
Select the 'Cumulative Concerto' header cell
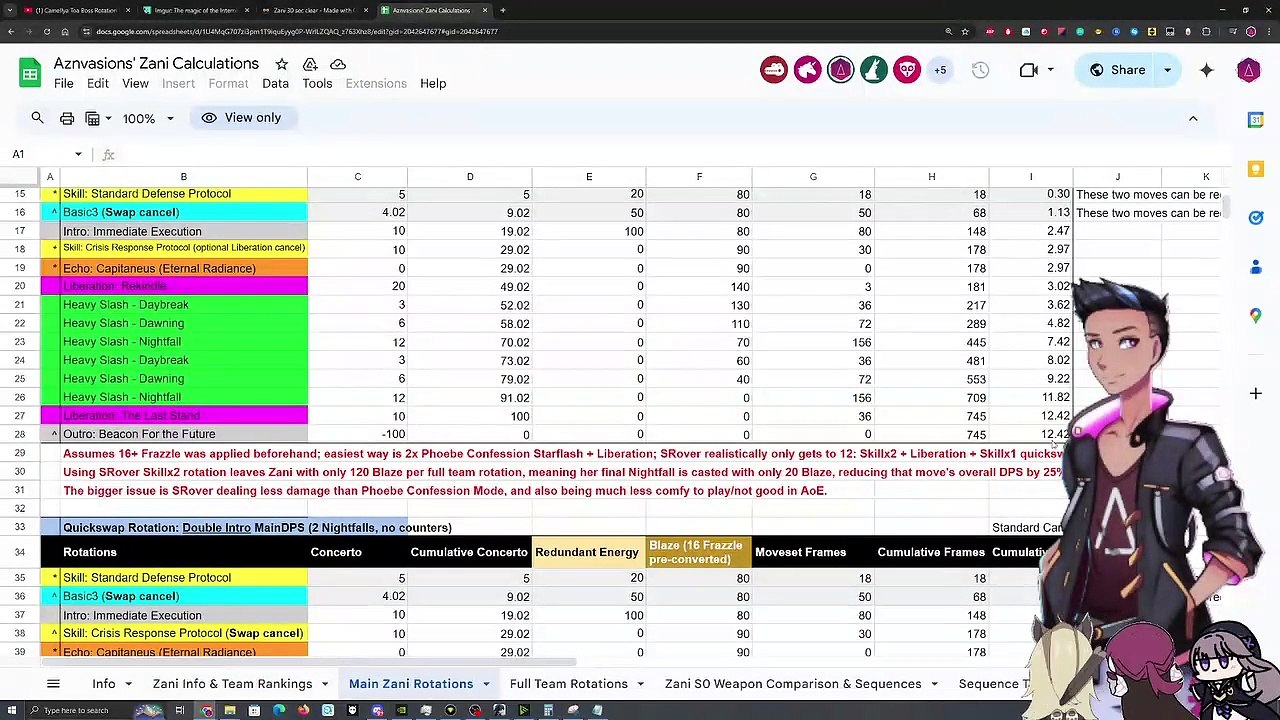[x=469, y=552]
